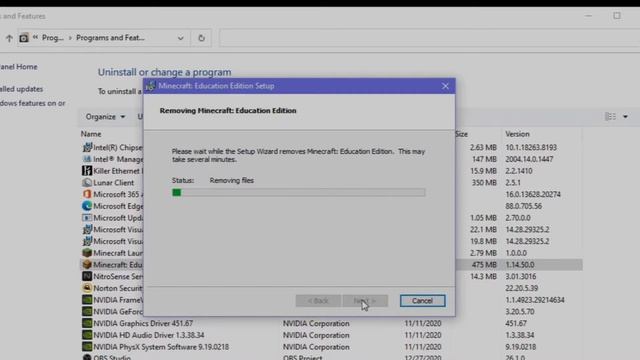Click the Minecraft: Education Edition list icon

tap(87, 264)
